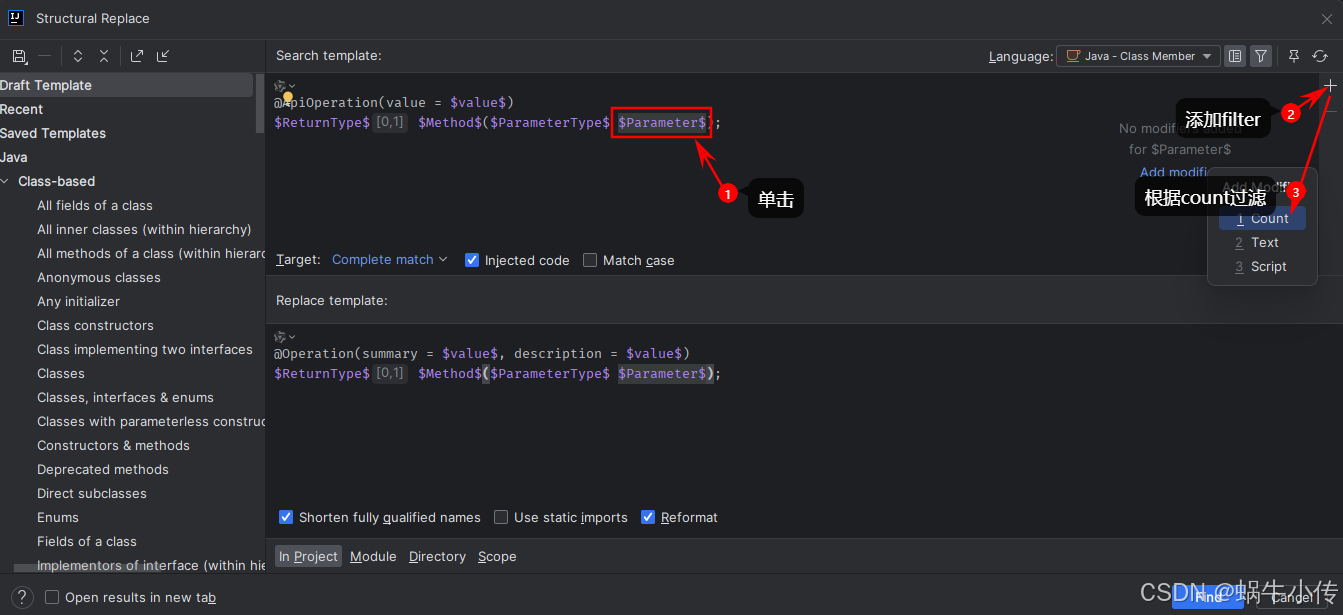
Task: Click the templates list vertical scrollbar
Action: 260,104
